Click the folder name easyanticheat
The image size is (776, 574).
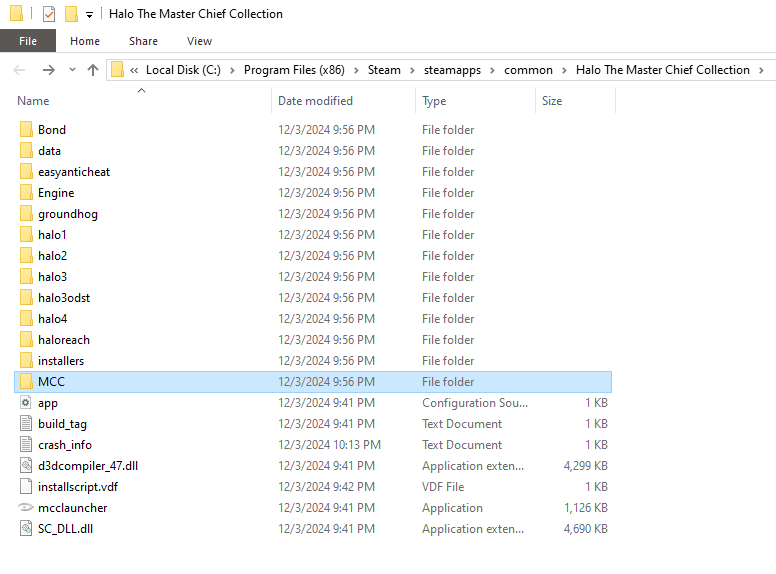click(x=74, y=172)
